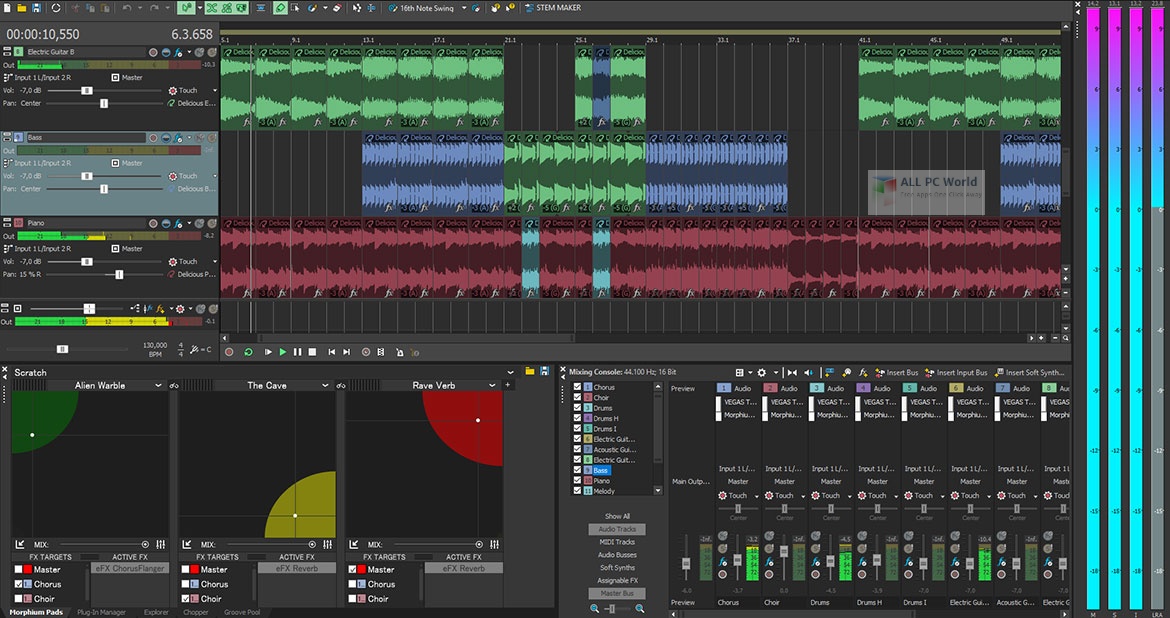Viewport: 1170px width, 618px height.
Task: Toggle loop playback in transport bar
Action: [x=248, y=352]
